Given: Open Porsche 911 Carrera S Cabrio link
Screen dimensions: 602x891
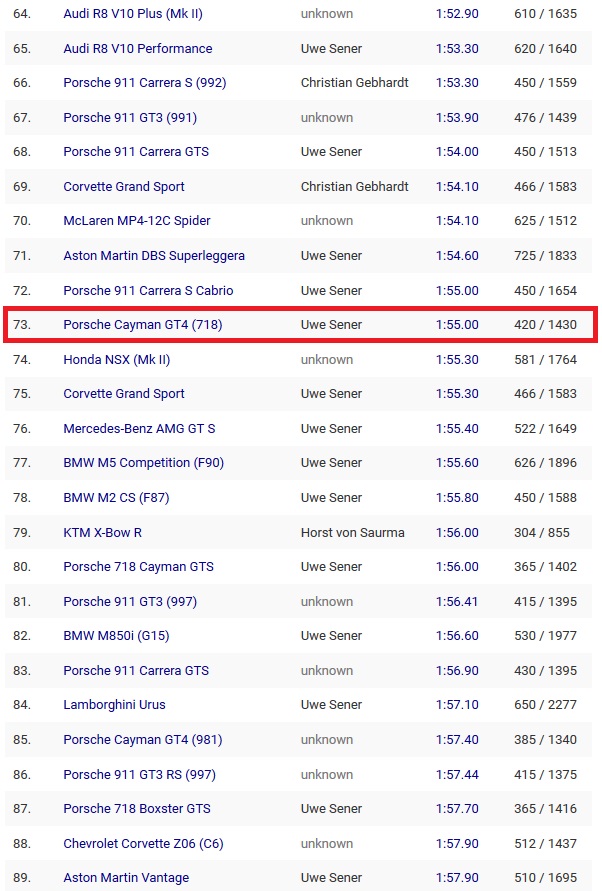Looking at the screenshot, I should (148, 291).
